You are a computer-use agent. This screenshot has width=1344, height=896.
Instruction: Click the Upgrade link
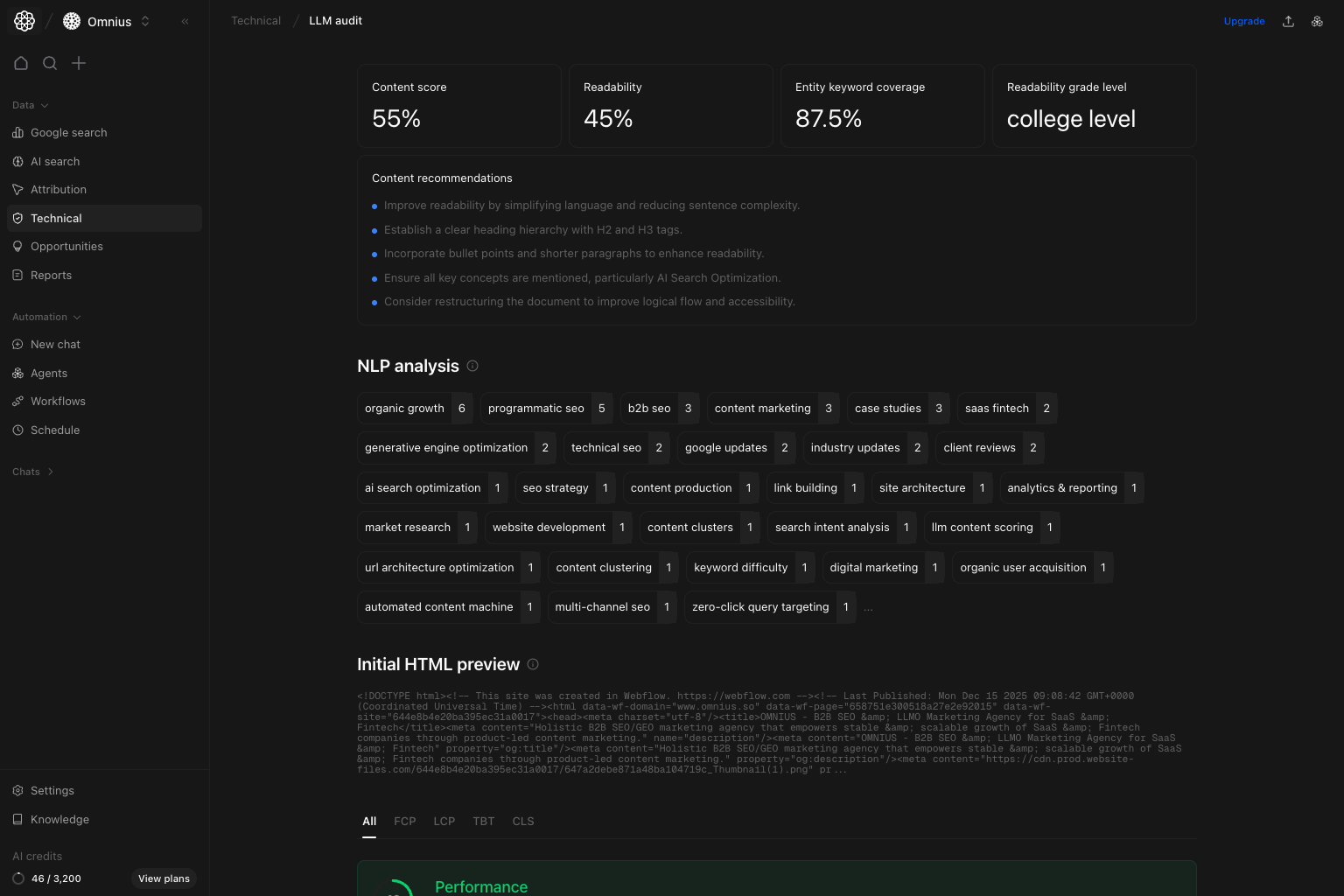[1244, 21]
